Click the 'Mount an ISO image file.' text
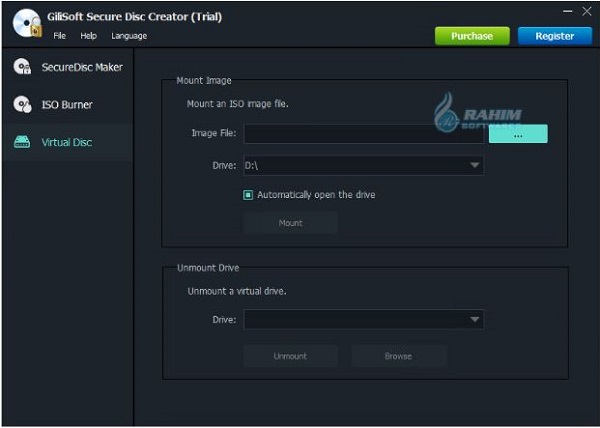 tap(238, 104)
